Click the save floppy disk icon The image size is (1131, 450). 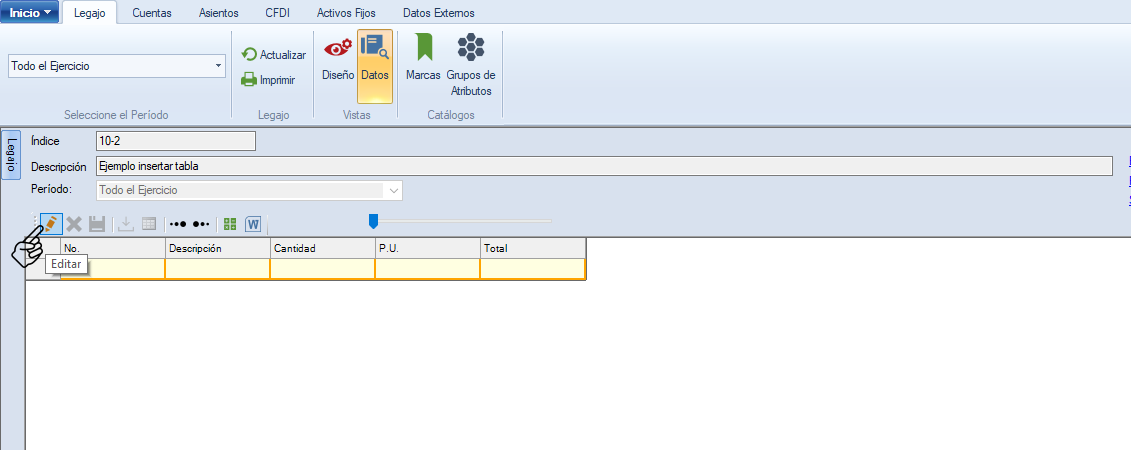click(x=97, y=224)
